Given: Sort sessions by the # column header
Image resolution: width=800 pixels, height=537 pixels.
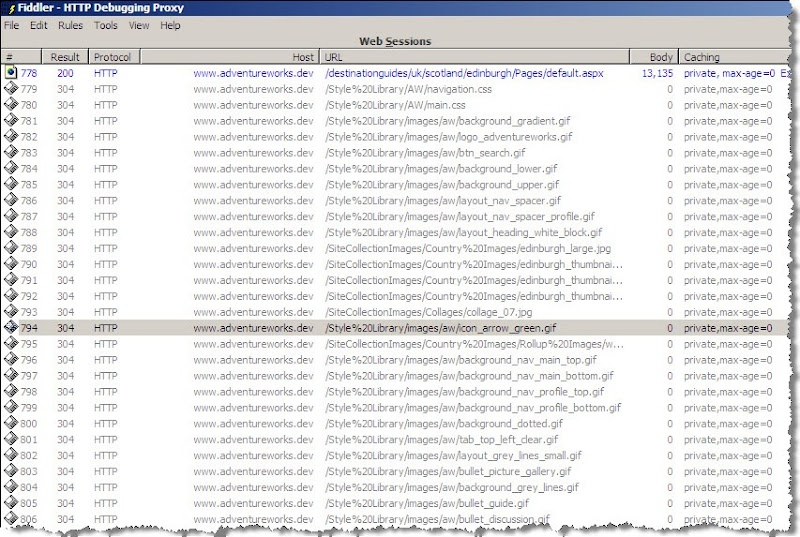Looking at the screenshot, I should (21, 57).
